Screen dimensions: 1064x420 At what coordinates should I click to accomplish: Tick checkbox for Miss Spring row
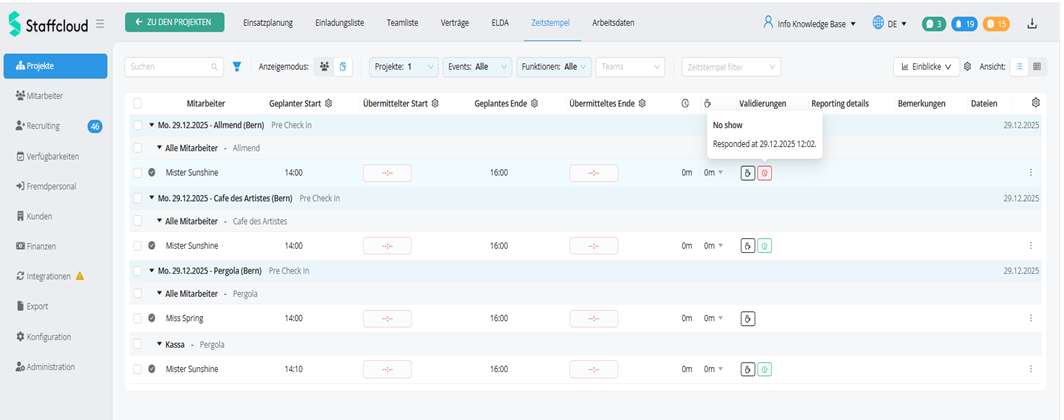[138, 318]
